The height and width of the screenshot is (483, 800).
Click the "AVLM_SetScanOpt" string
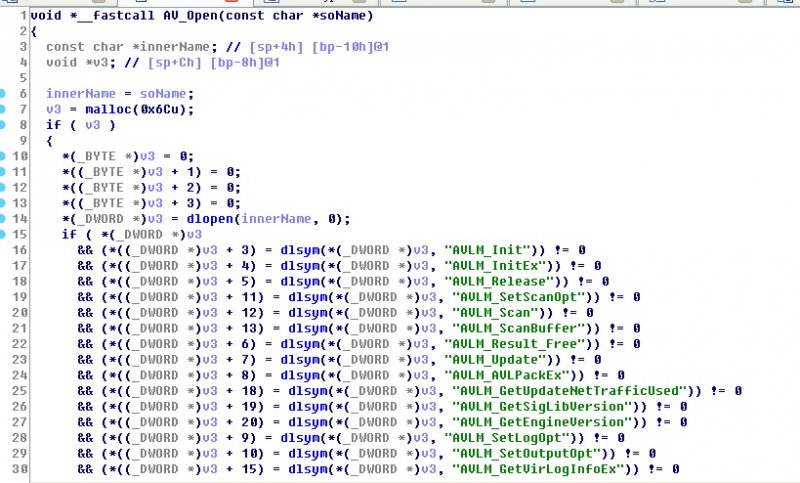click(x=519, y=297)
